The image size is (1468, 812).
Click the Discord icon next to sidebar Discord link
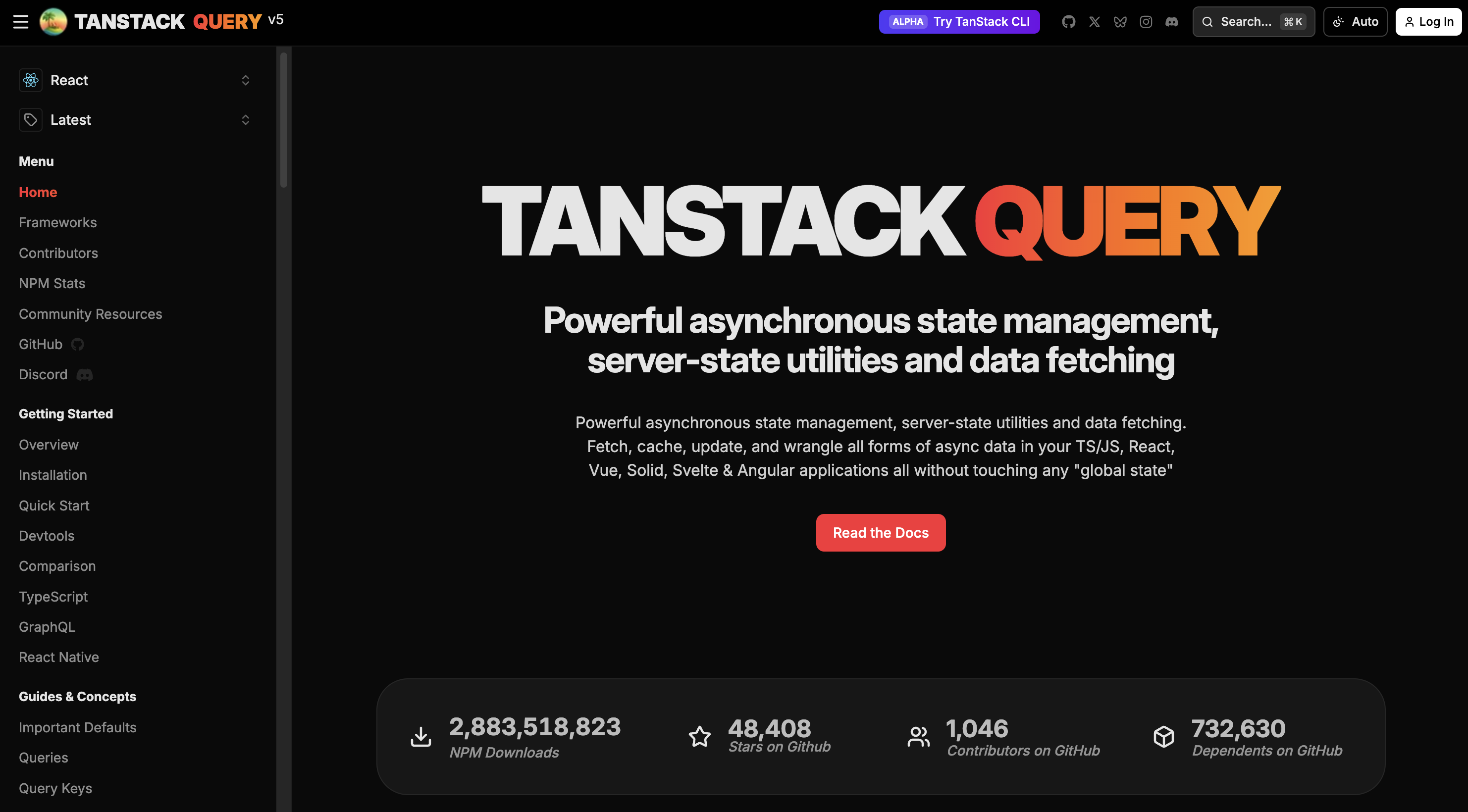tap(86, 374)
